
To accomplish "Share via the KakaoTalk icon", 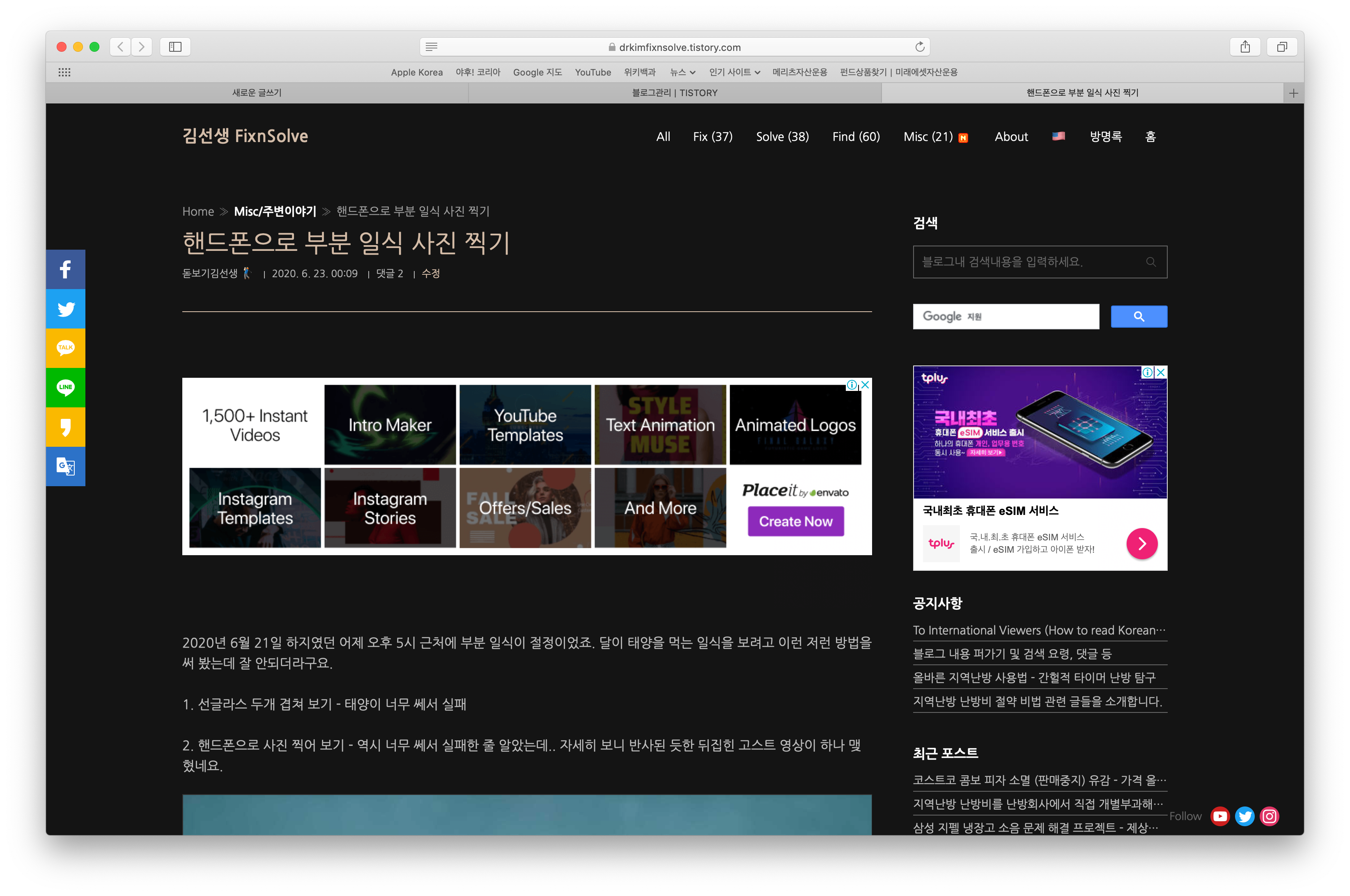I will click(65, 348).
